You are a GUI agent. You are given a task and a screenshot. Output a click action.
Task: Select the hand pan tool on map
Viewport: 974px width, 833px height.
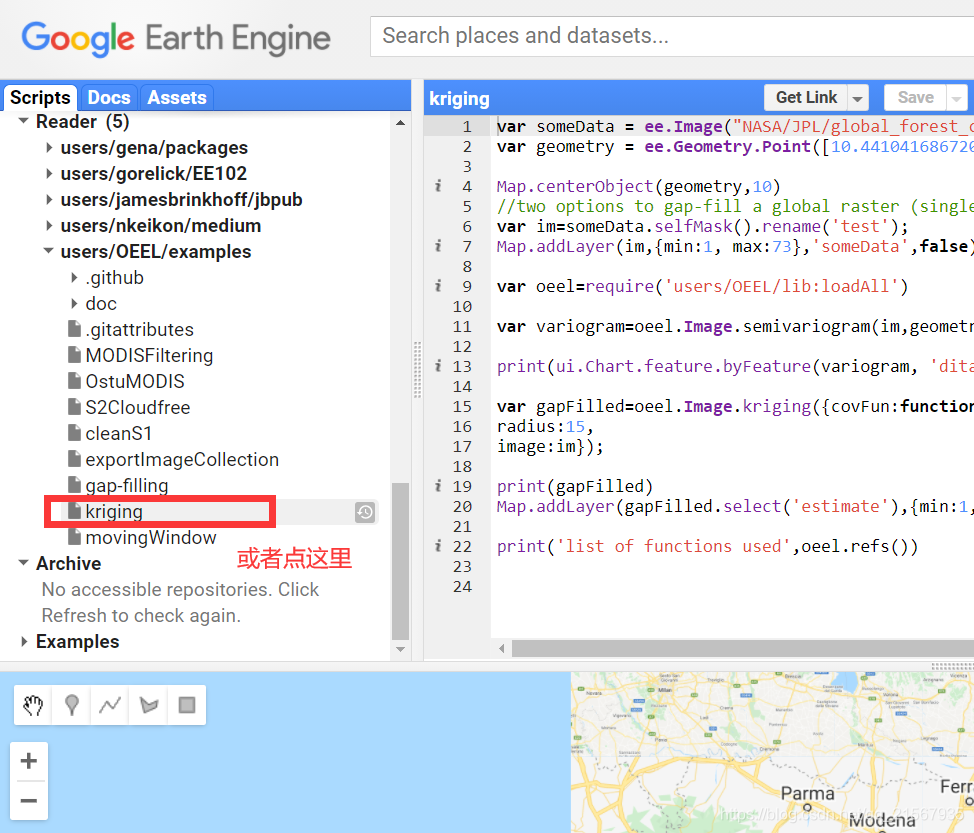[33, 705]
